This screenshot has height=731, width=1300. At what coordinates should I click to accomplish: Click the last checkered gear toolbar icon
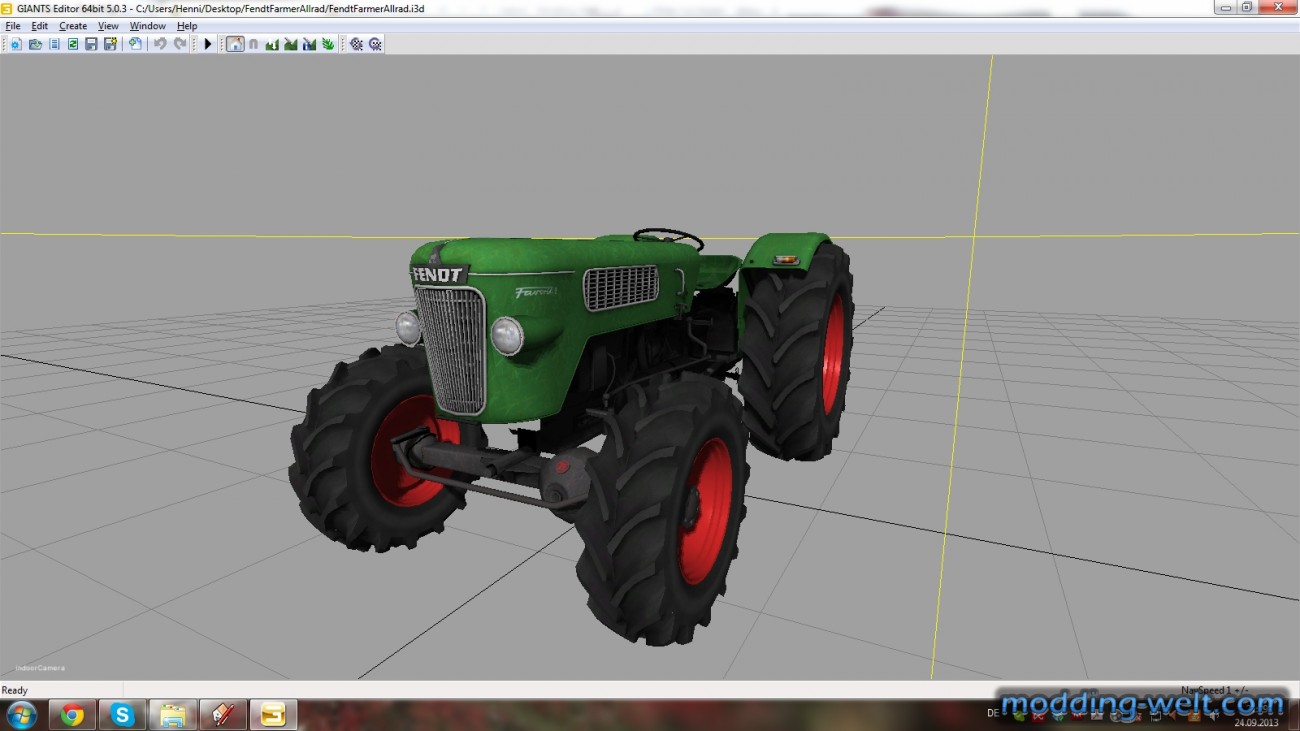[x=375, y=44]
